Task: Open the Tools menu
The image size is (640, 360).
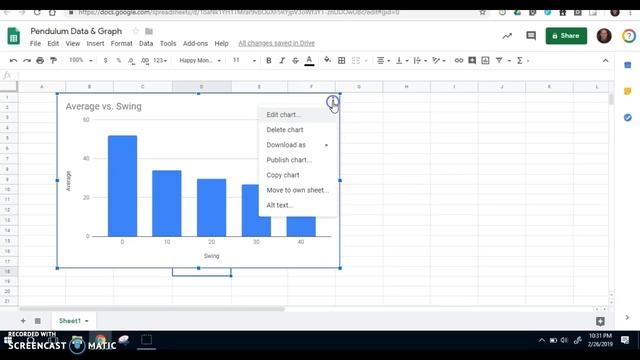Action: [168, 43]
